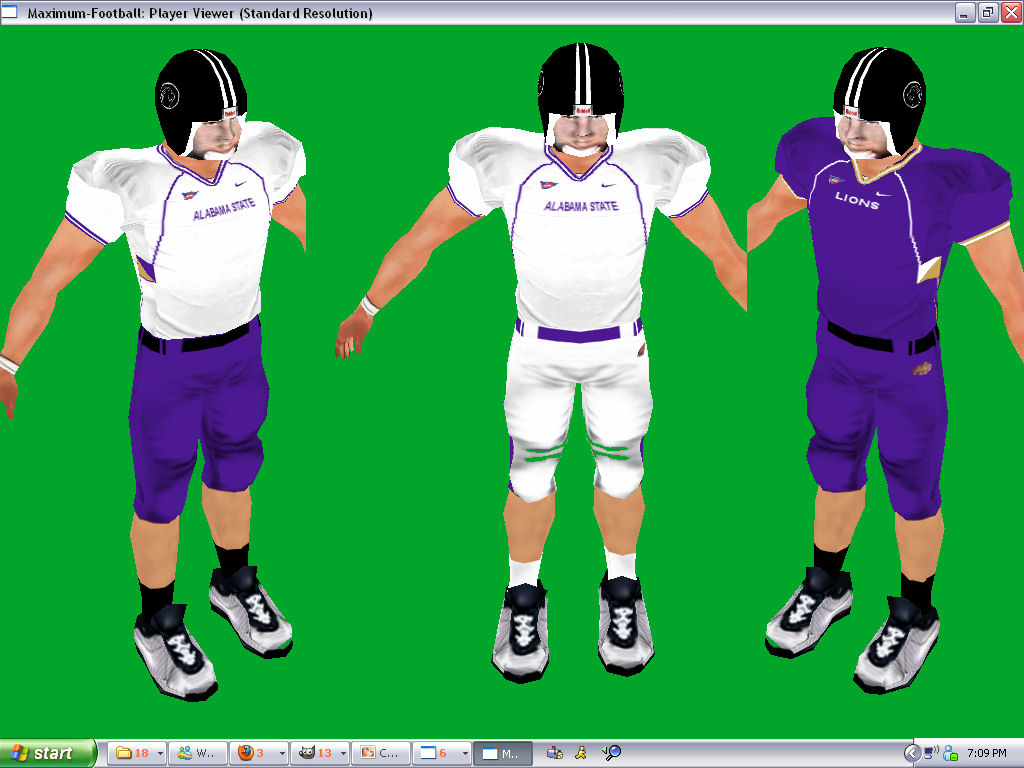Click 'ALABAMA STATE' on the middle player's jersey
The image size is (1024, 768).
coord(581,206)
